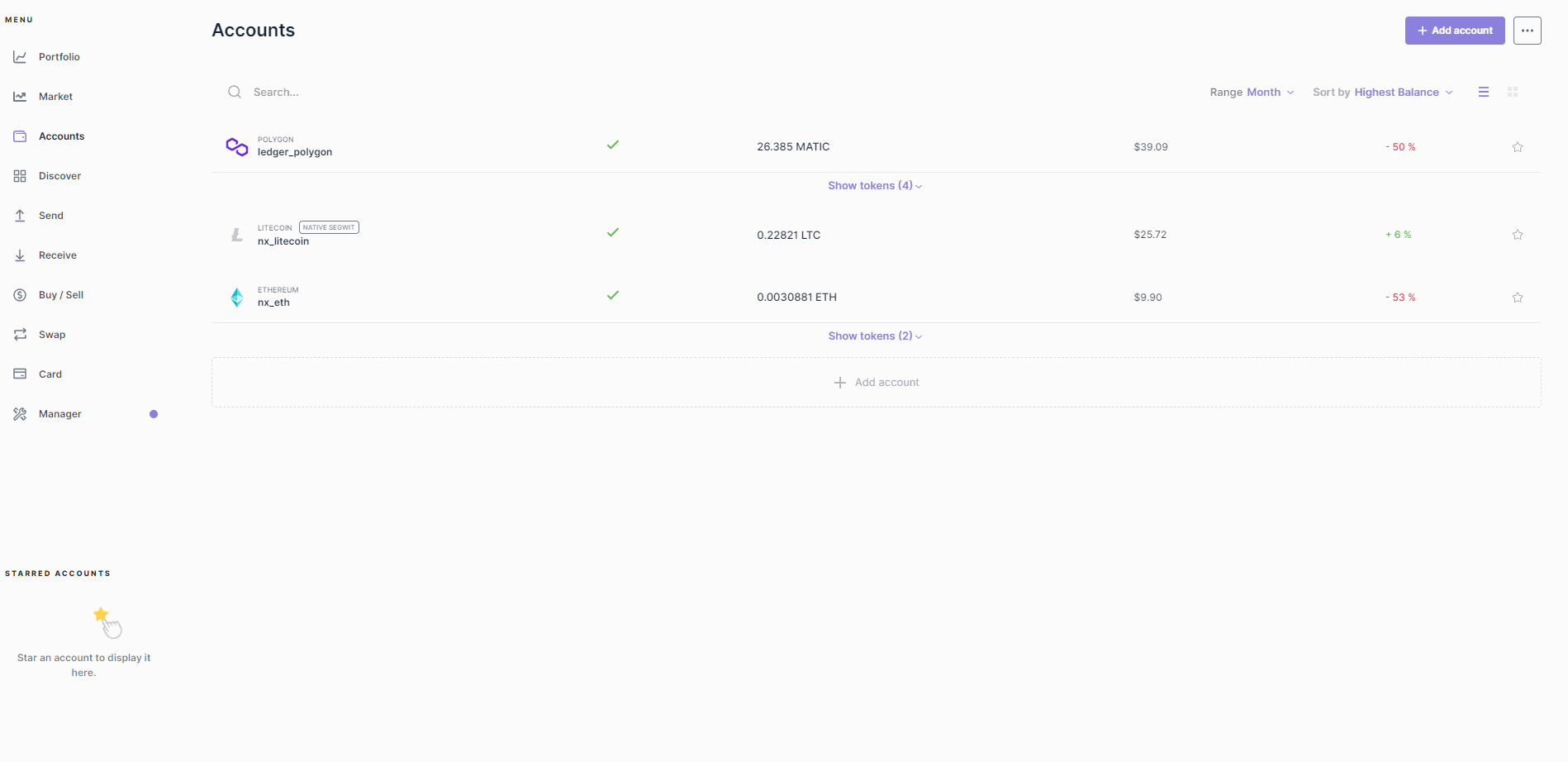1568x762 pixels.
Task: Click the Manager tools icon
Action: [20, 414]
